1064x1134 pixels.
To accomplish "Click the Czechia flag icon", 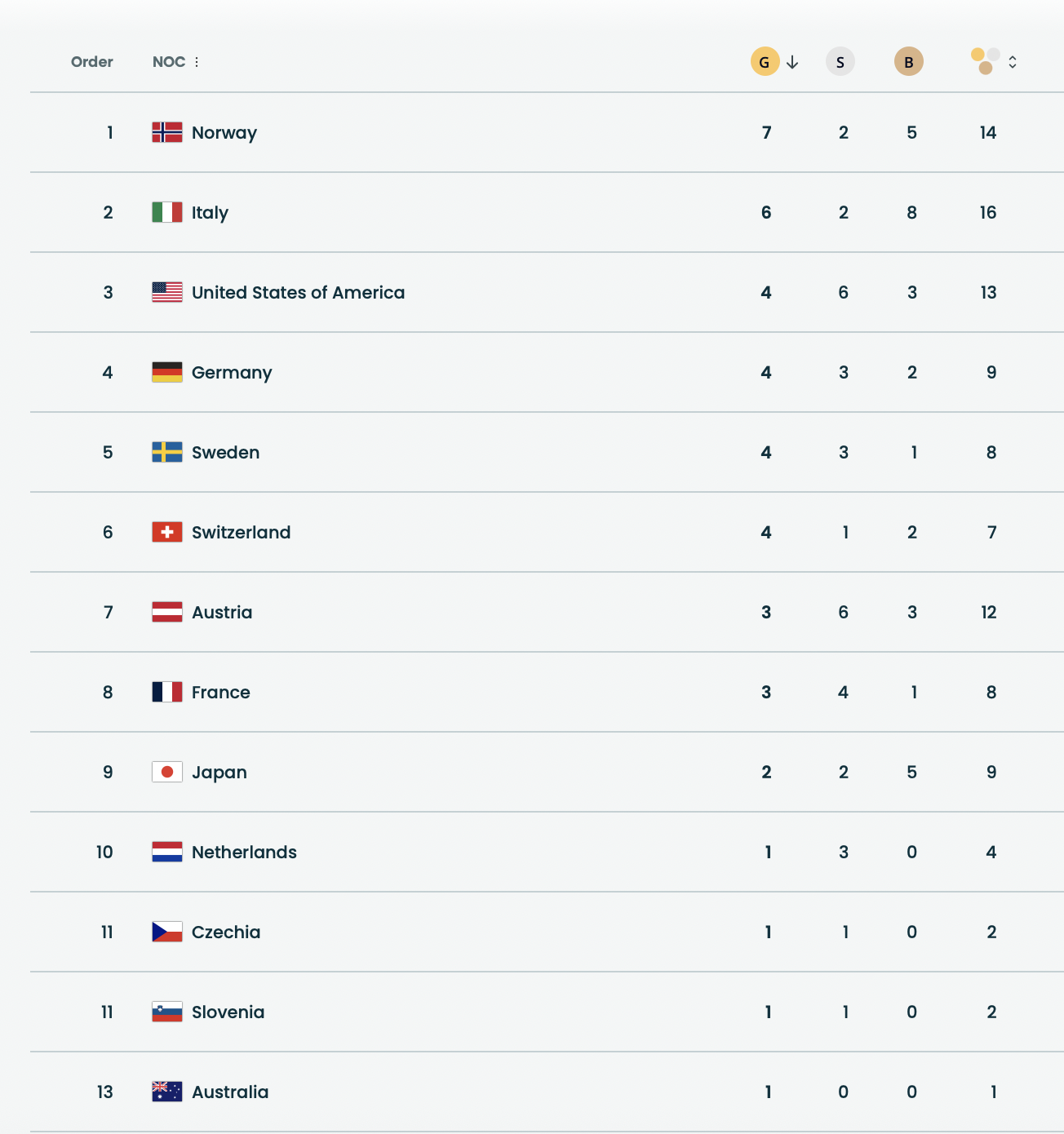I will 167,932.
